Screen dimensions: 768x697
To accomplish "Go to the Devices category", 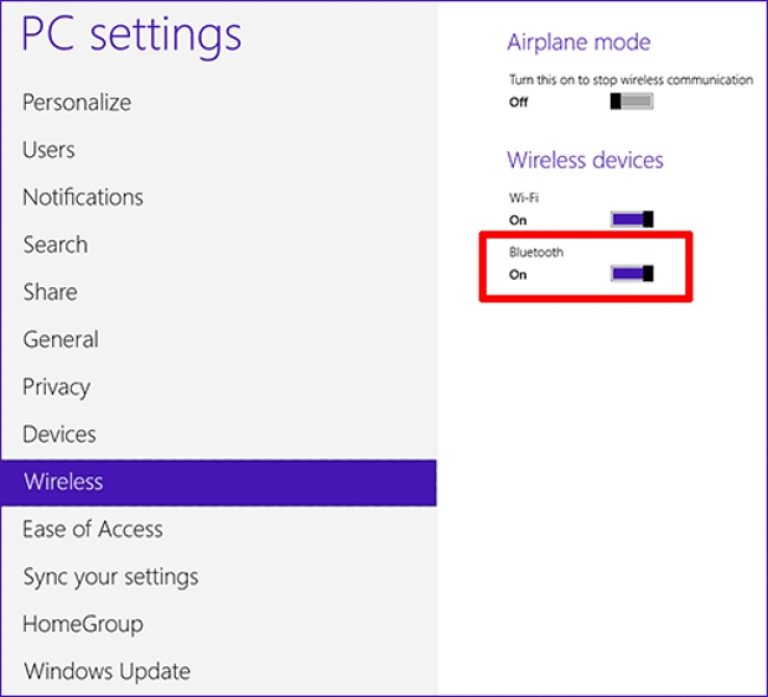I will click(x=60, y=434).
